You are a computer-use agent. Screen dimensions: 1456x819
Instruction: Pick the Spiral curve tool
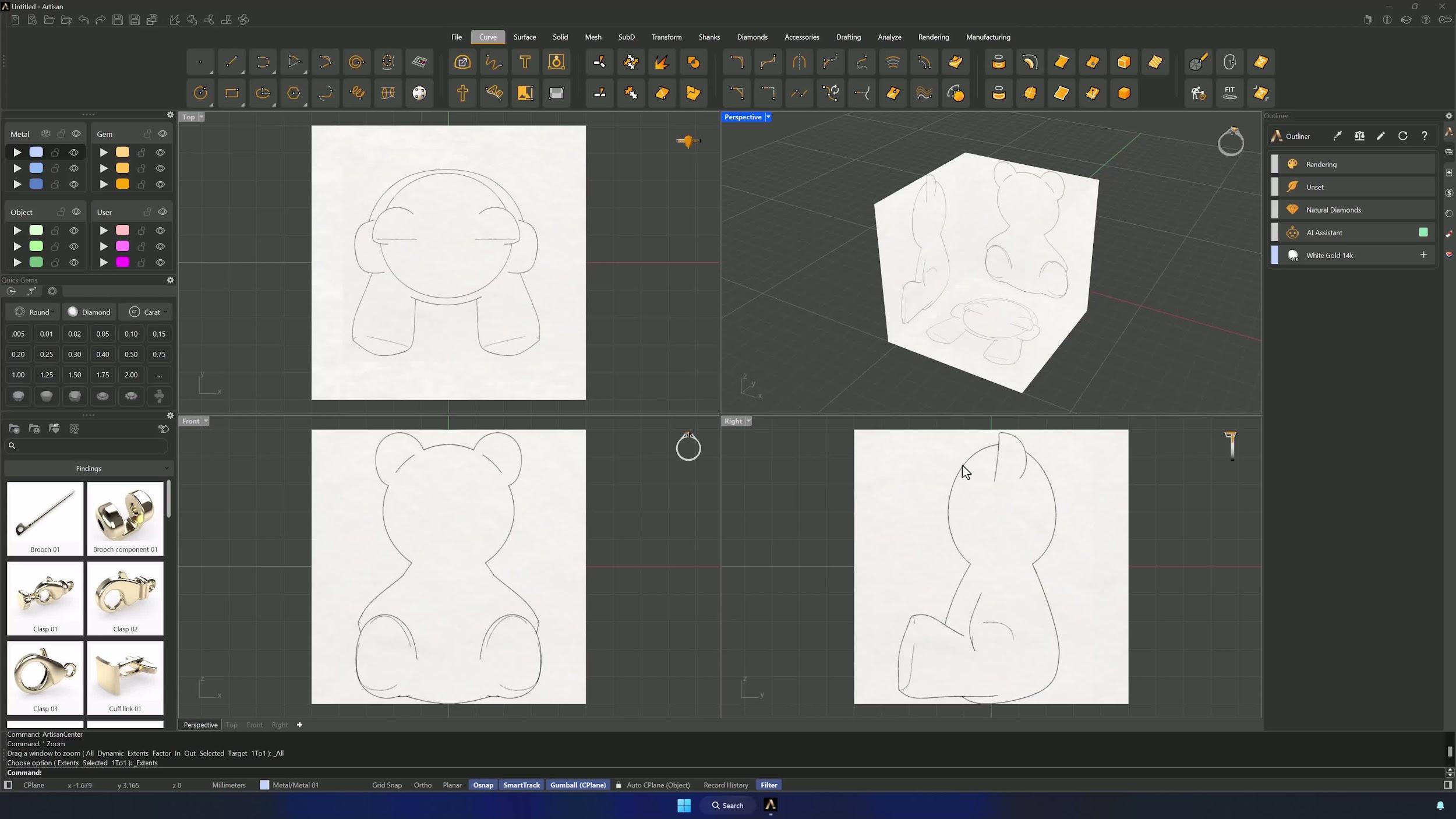356,62
